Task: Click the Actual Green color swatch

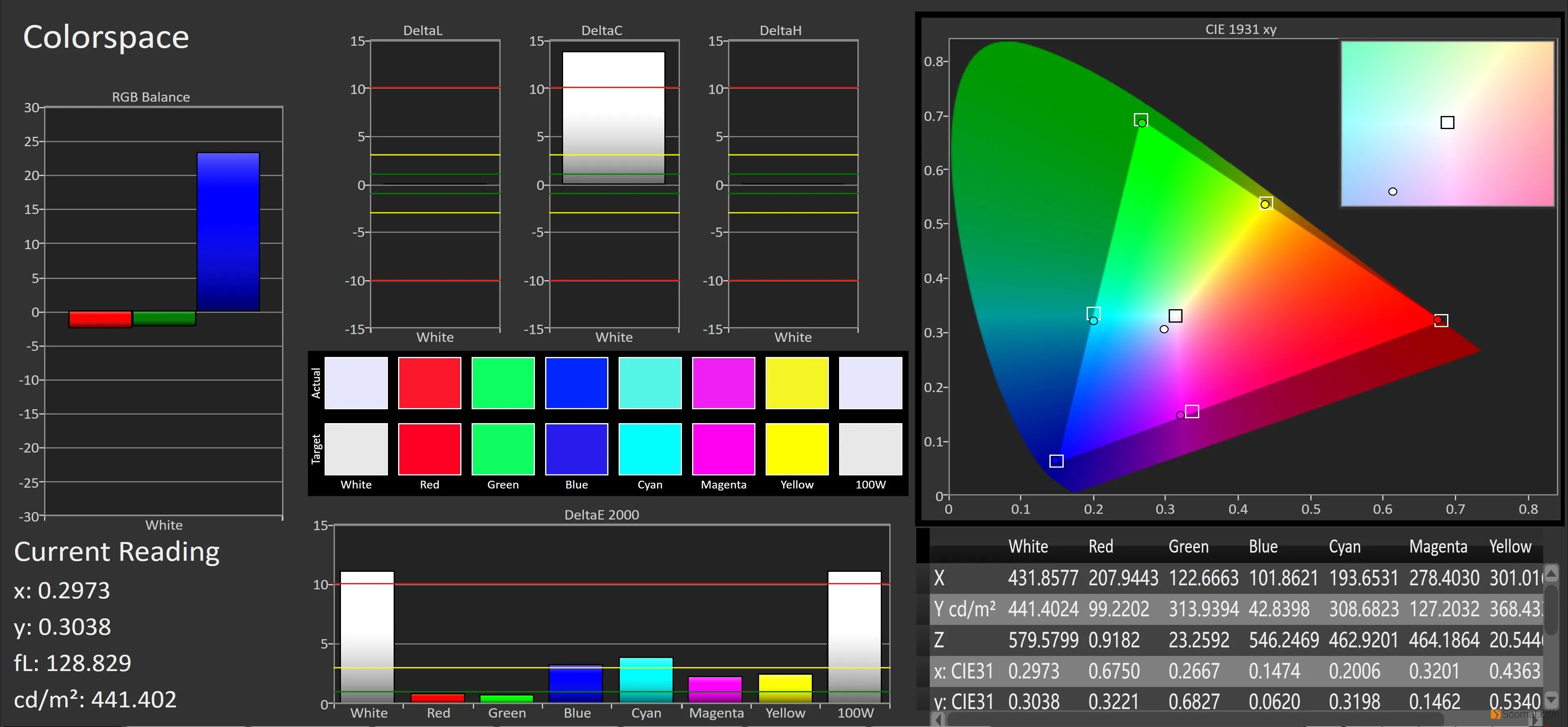Action: pos(503,383)
